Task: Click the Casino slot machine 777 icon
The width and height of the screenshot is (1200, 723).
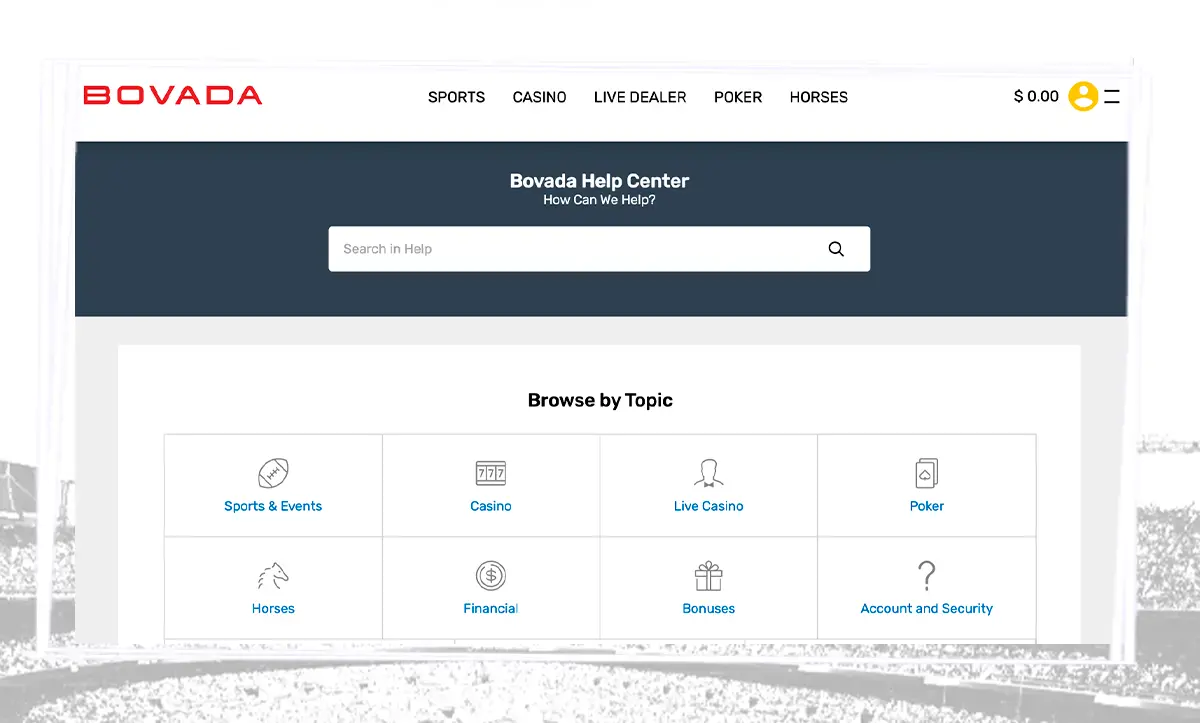Action: [x=490, y=472]
